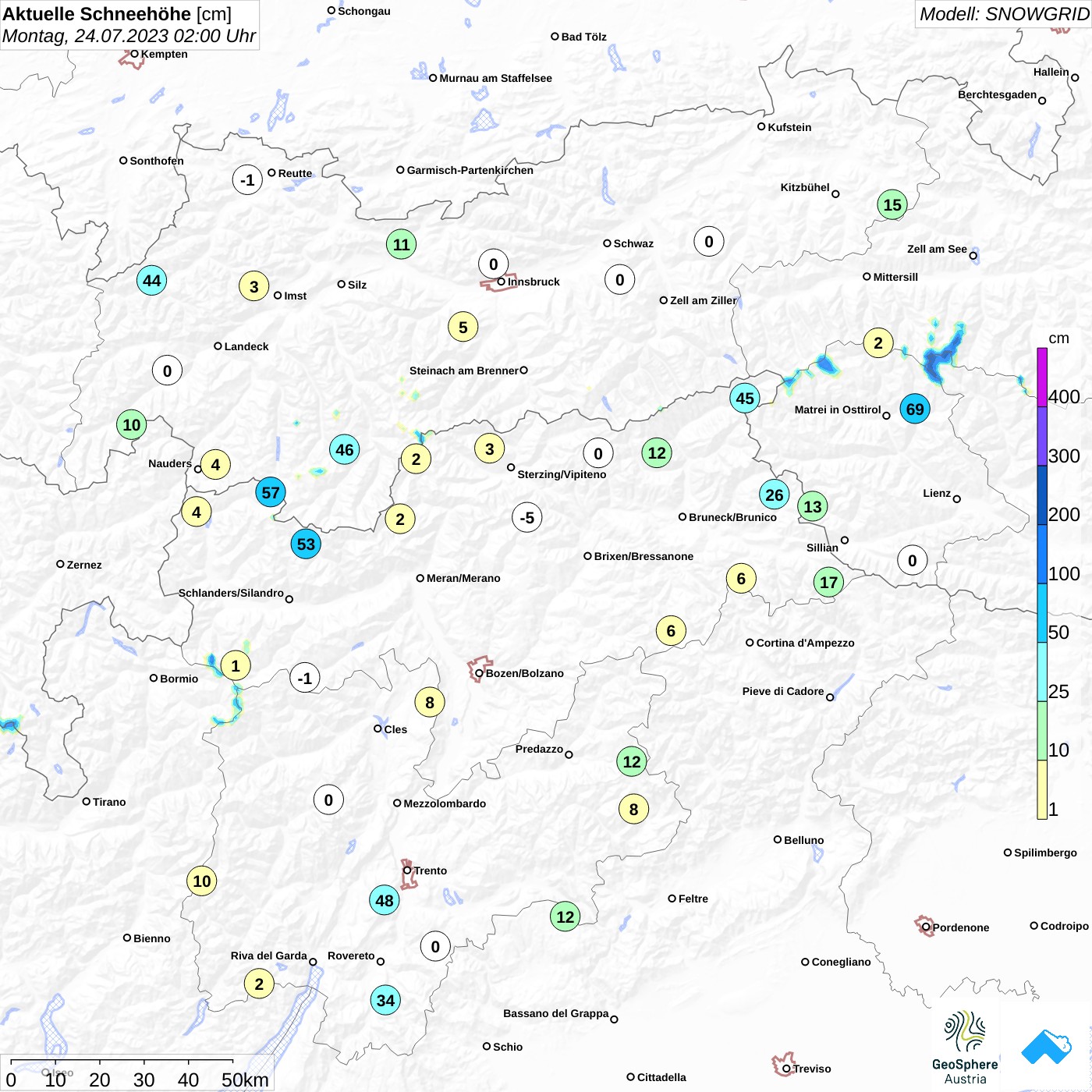Click the Pordenone city label
Image resolution: width=1092 pixels, height=1092 pixels.
coord(960,927)
